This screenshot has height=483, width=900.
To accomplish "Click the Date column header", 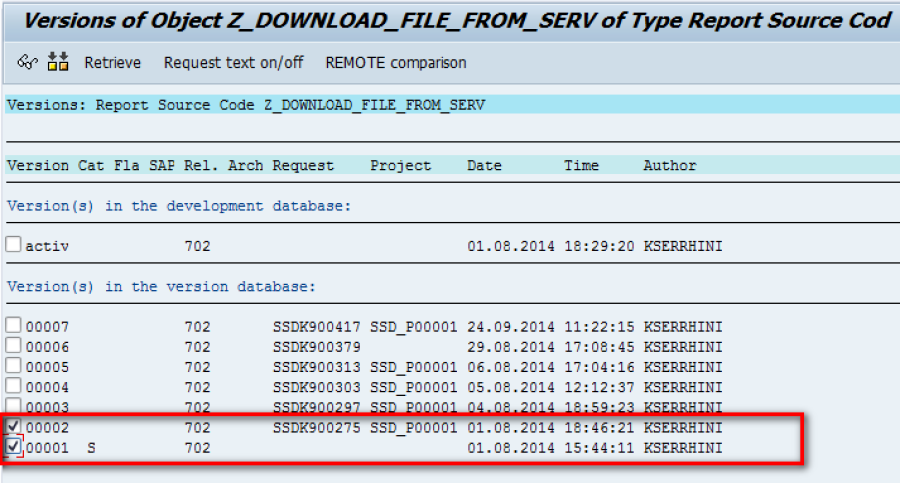I will [x=484, y=165].
